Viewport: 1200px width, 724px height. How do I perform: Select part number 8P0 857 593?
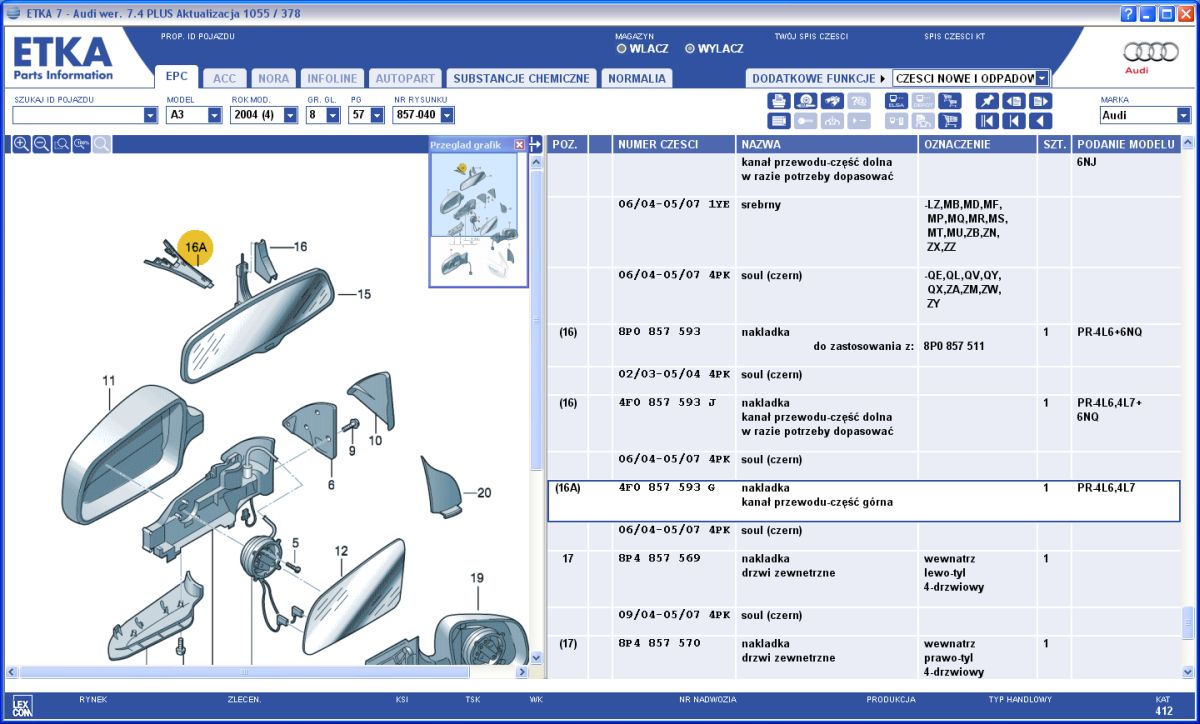[x=660, y=331]
